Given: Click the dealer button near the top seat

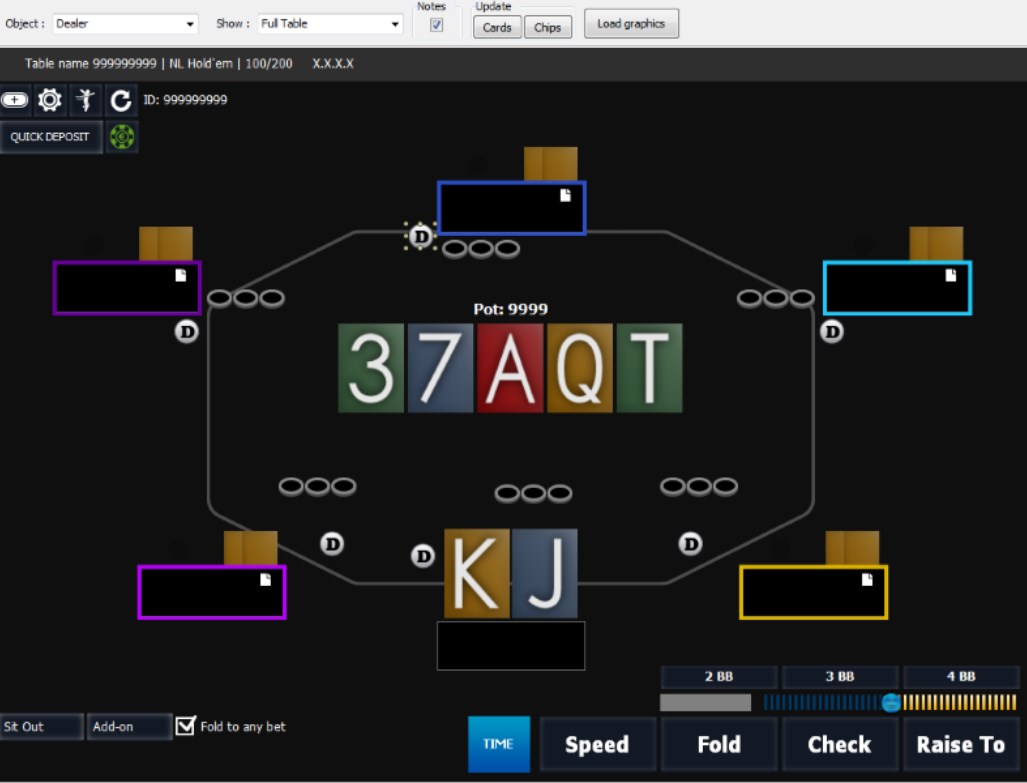Looking at the screenshot, I should pos(421,237).
